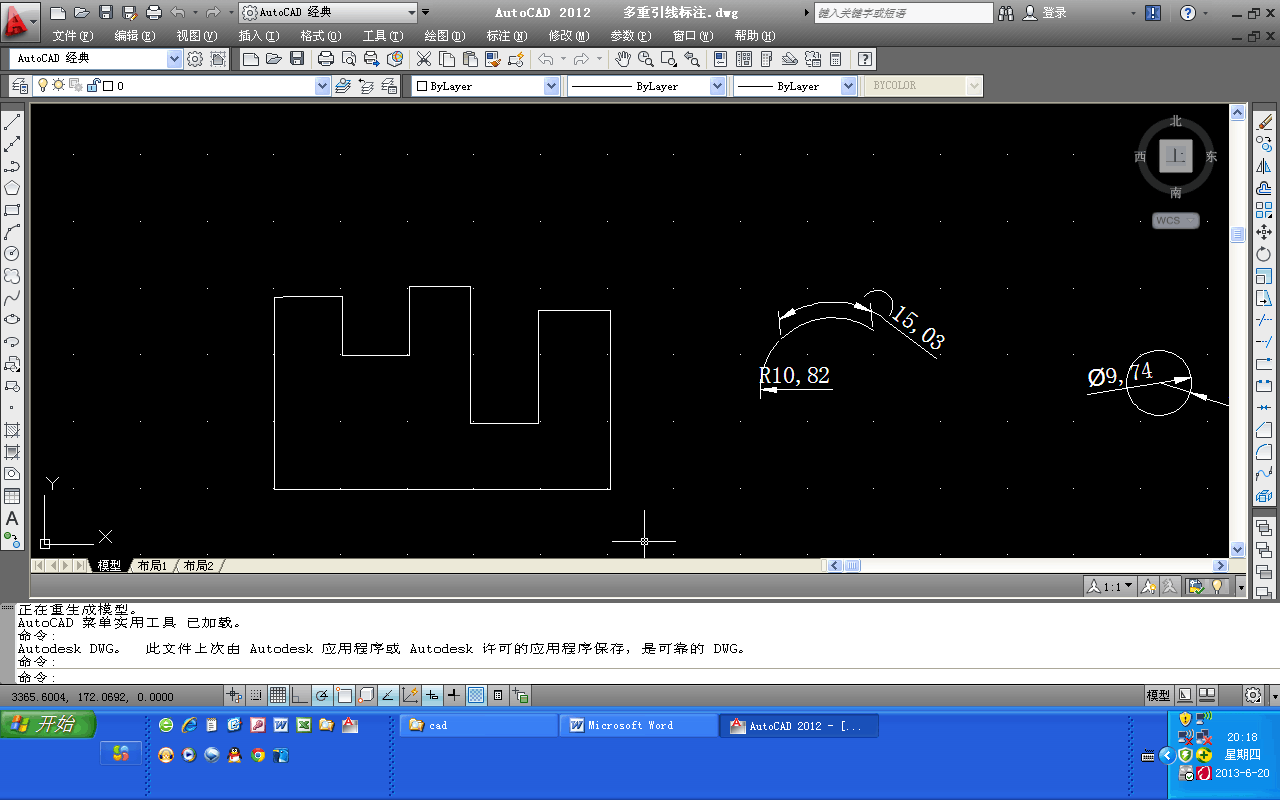The image size is (1280, 800).
Task: Open the Pan hand tool
Action: pyautogui.click(x=623, y=59)
